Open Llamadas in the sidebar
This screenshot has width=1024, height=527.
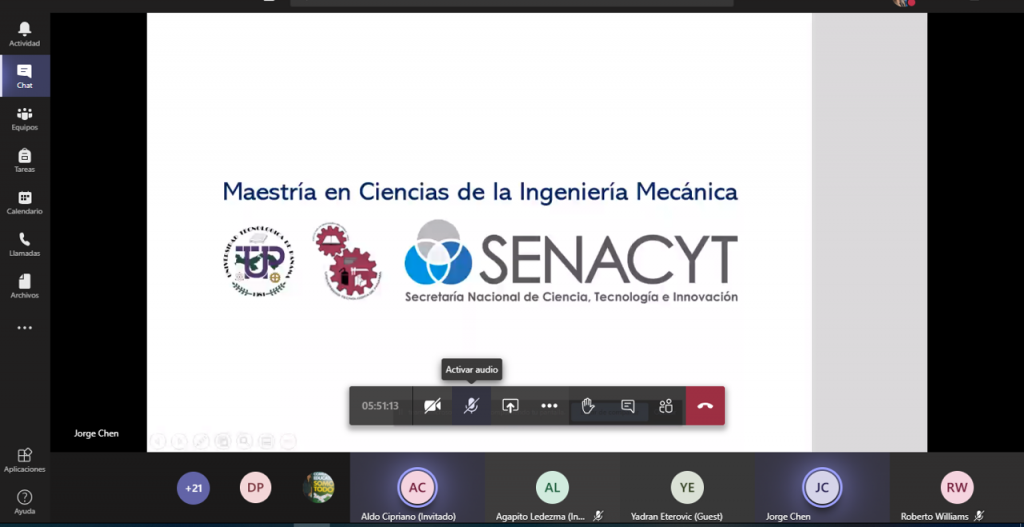[25, 244]
